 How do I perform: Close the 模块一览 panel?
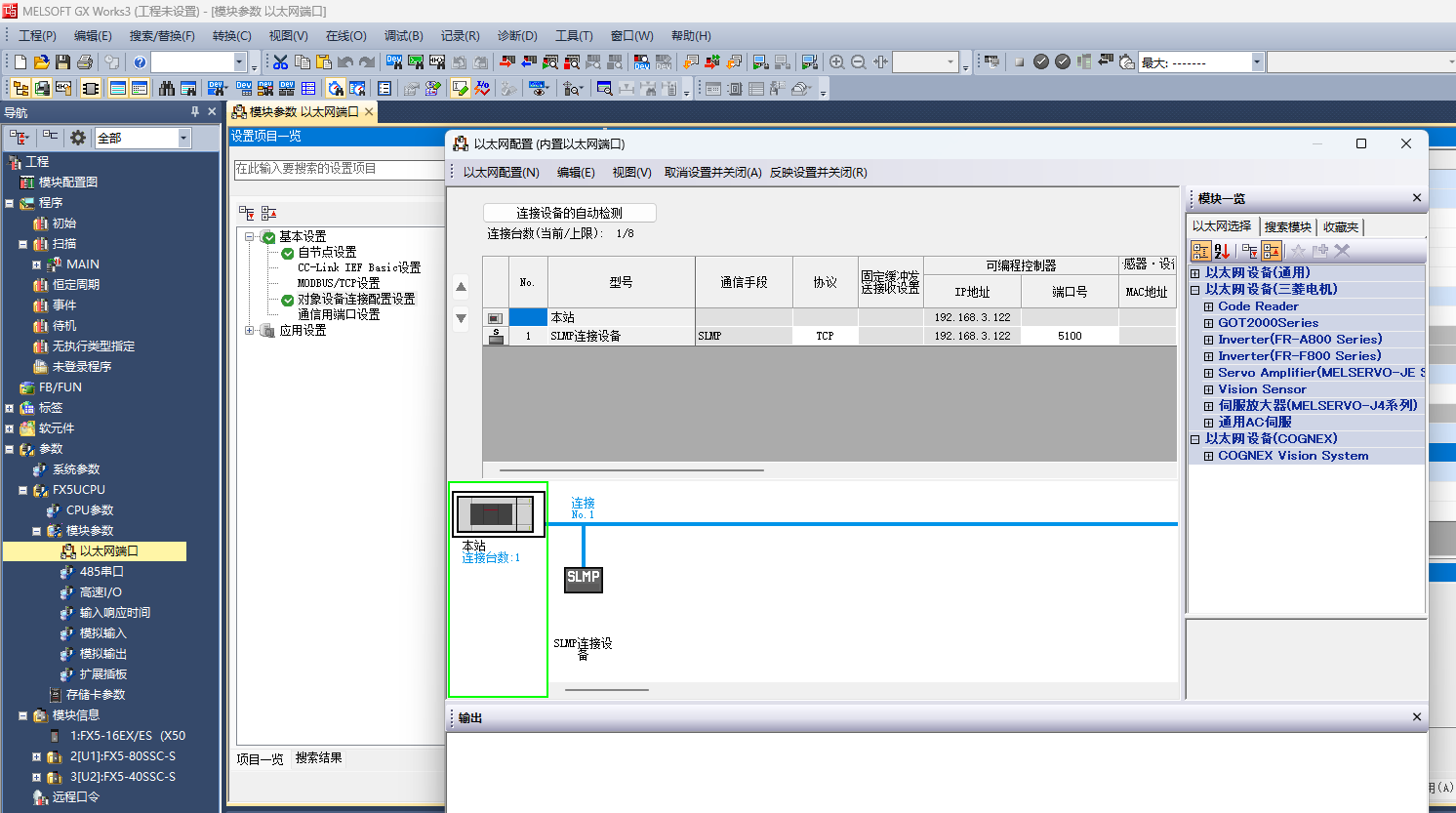[1417, 198]
